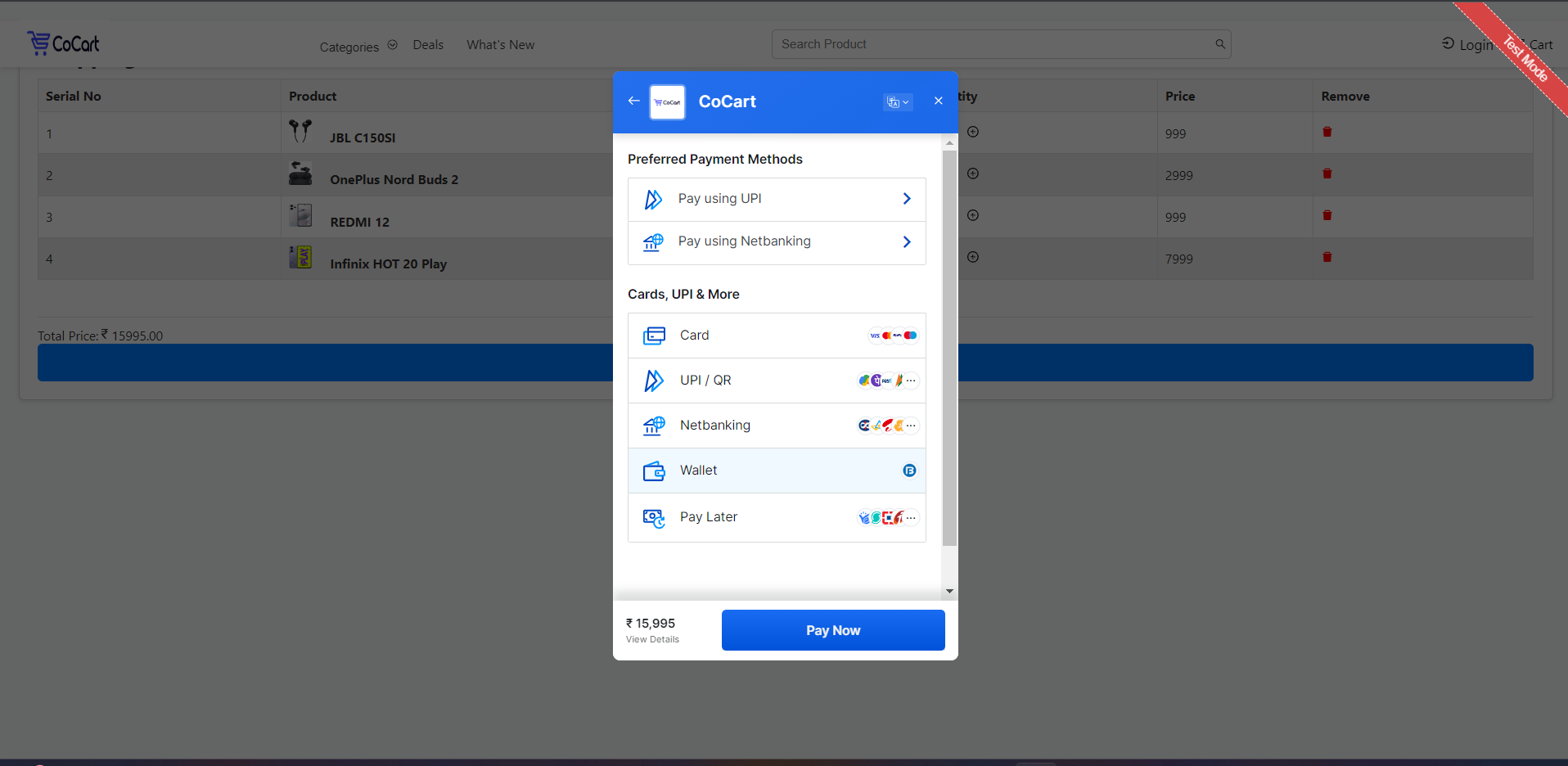1568x766 pixels.
Task: Click the credit card icon in Card row
Action: (655, 336)
